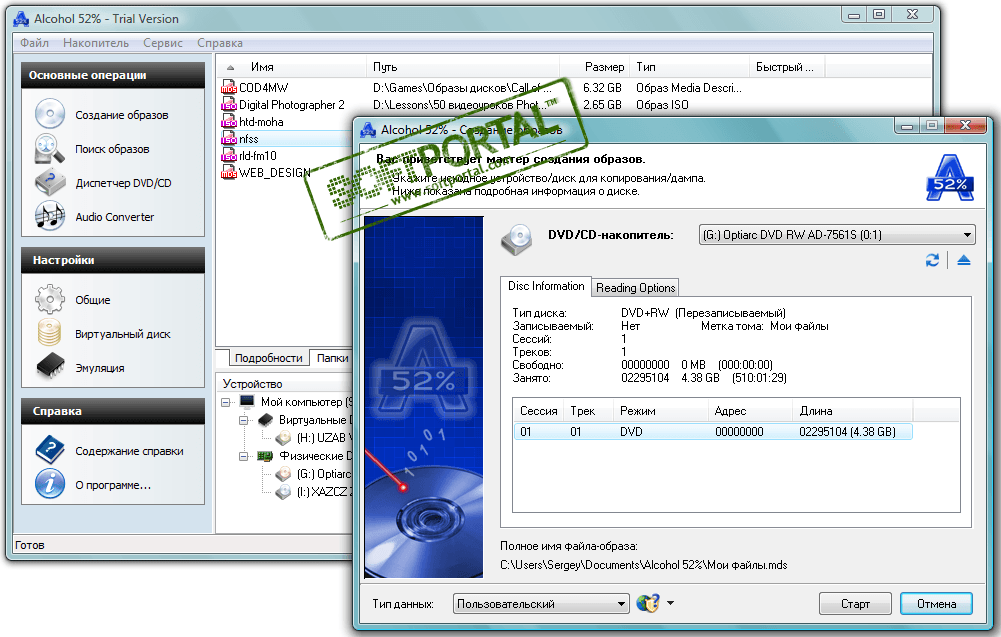Viewport: 1001px width, 637px height.
Task: Click the COD4MW mds file icon
Action: click(229, 87)
